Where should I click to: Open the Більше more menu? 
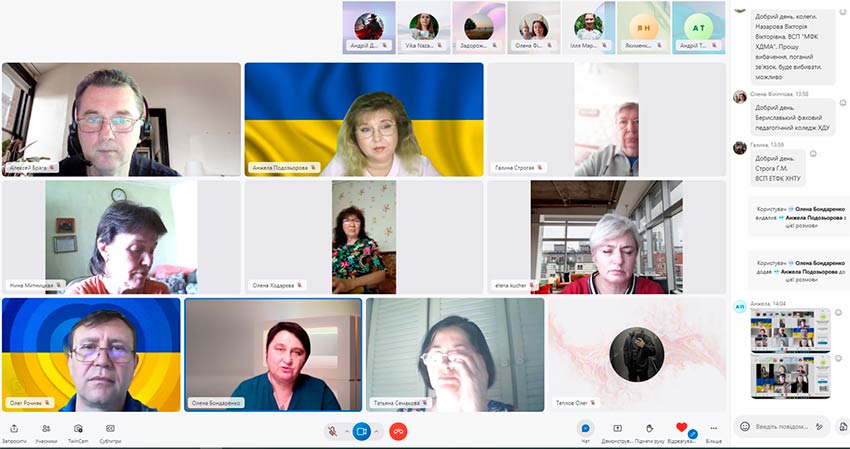(x=714, y=429)
